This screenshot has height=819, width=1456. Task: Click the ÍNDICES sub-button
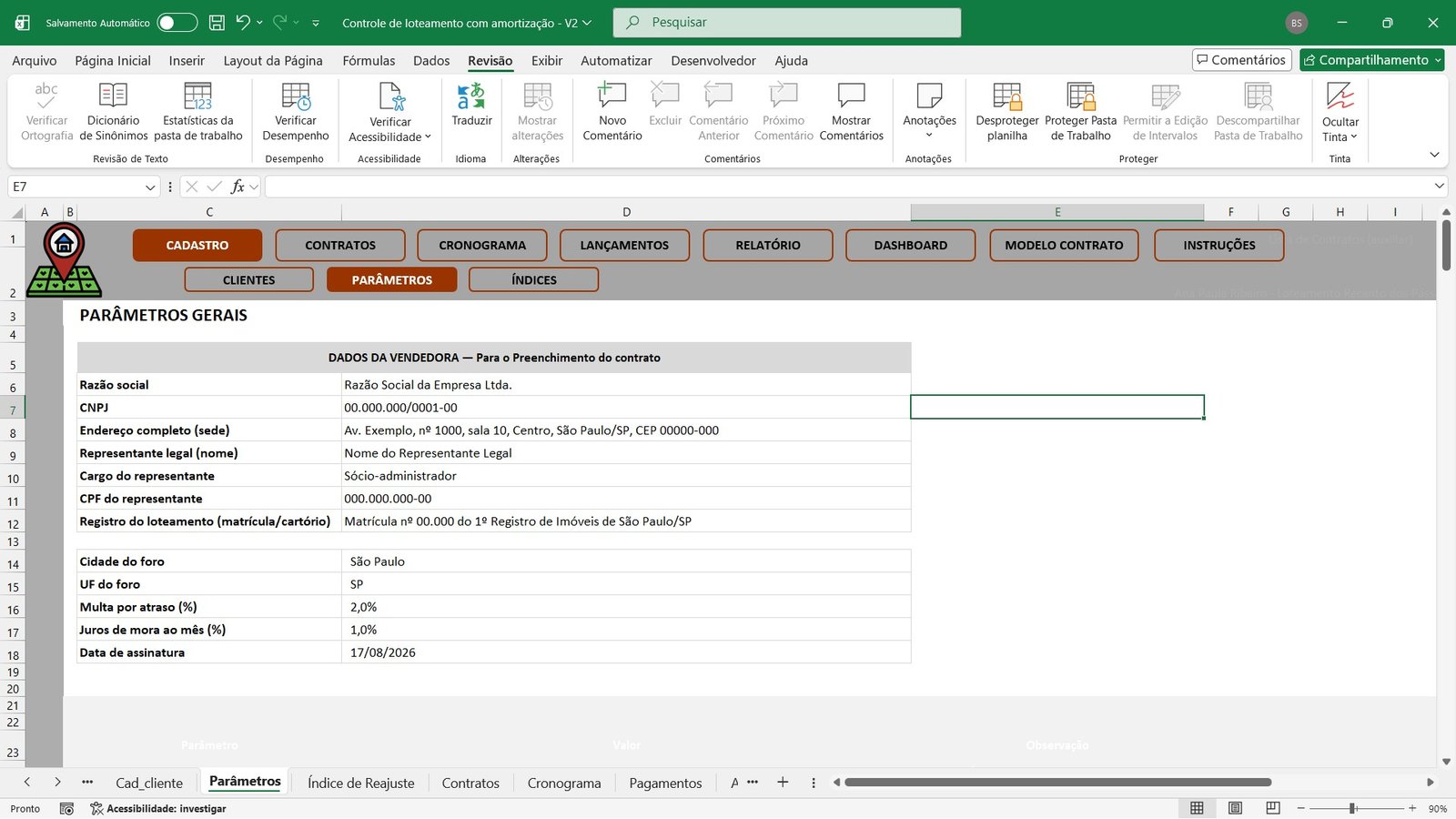tap(534, 279)
